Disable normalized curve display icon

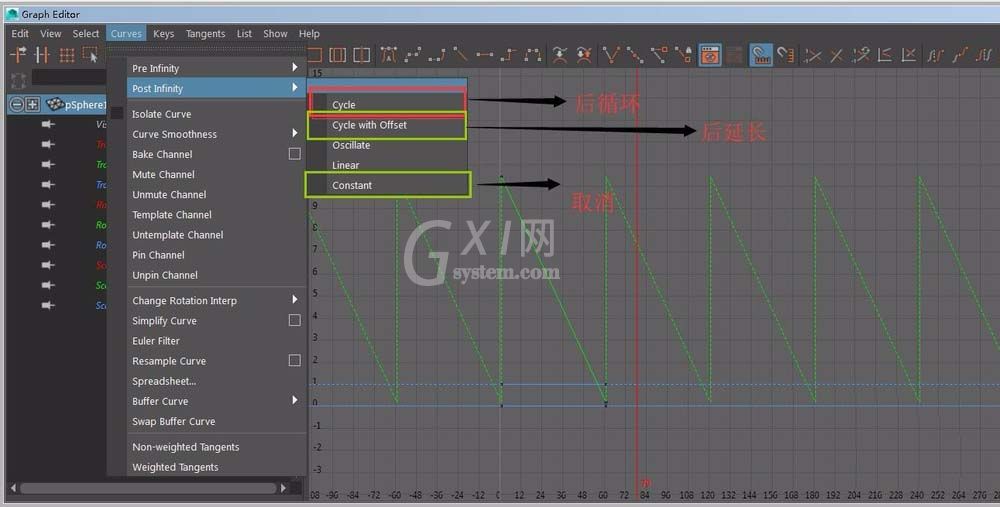point(836,55)
